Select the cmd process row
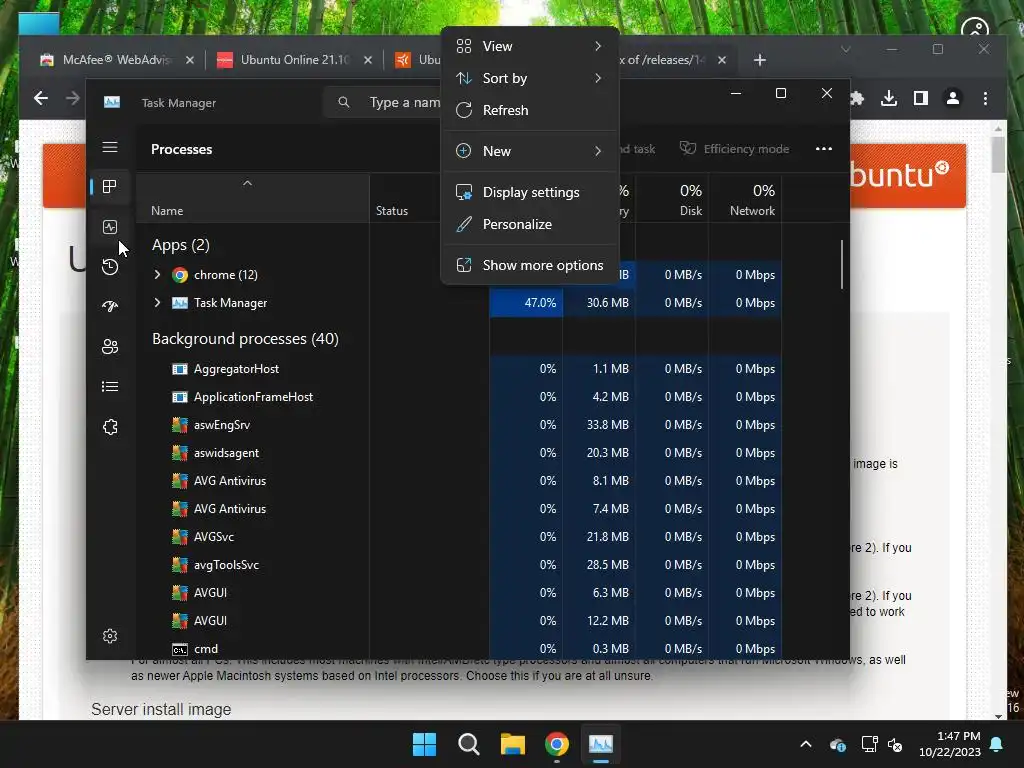 [x=458, y=649]
